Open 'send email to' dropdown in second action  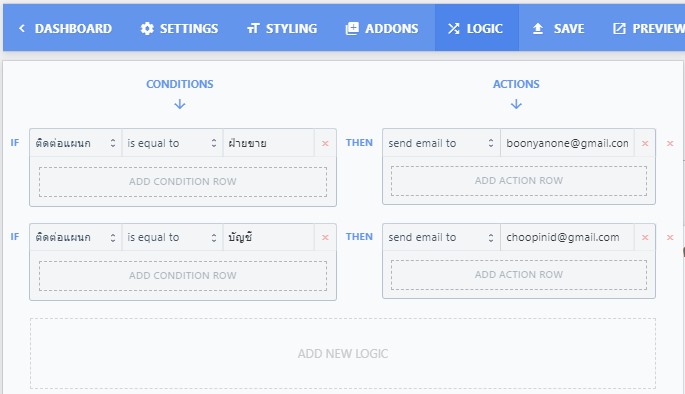(x=441, y=237)
